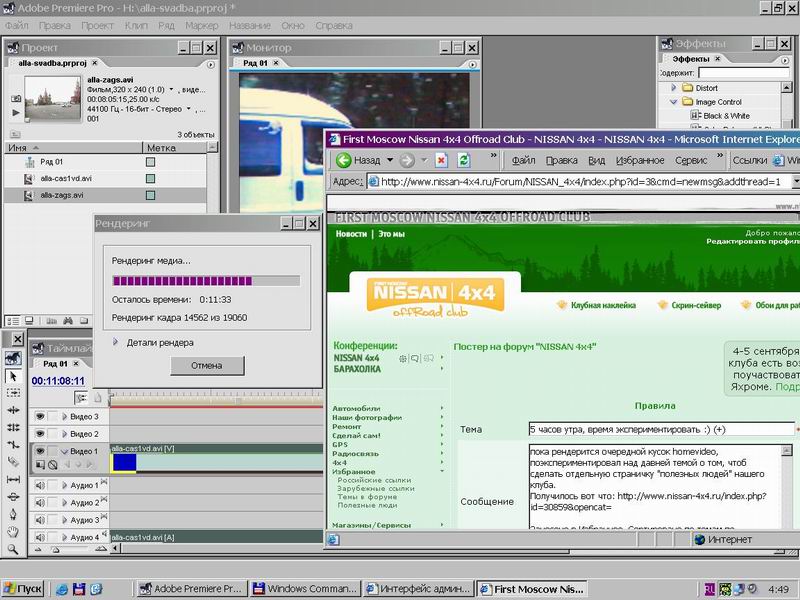Screen dimensions: 800x600
Task: Play the alla-zags.avi preview thumbnail
Action: coord(16,113)
